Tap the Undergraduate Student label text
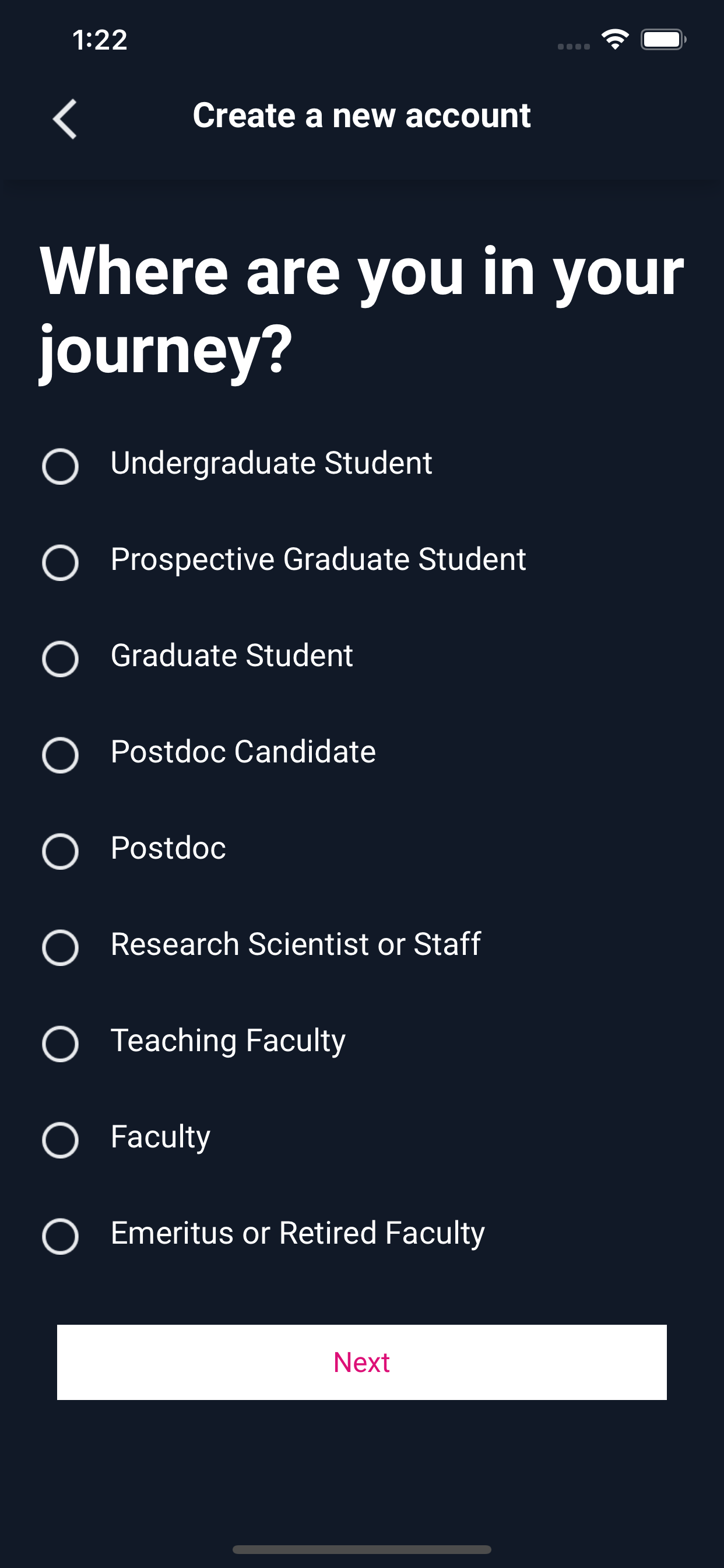 point(271,463)
